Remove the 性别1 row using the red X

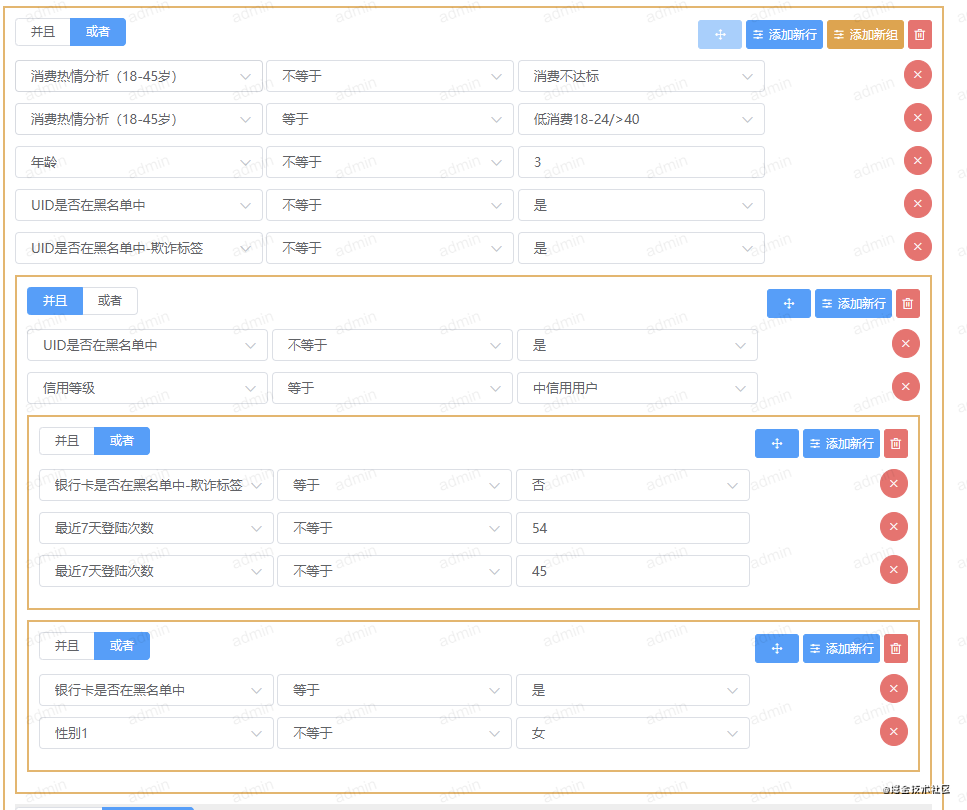893,732
